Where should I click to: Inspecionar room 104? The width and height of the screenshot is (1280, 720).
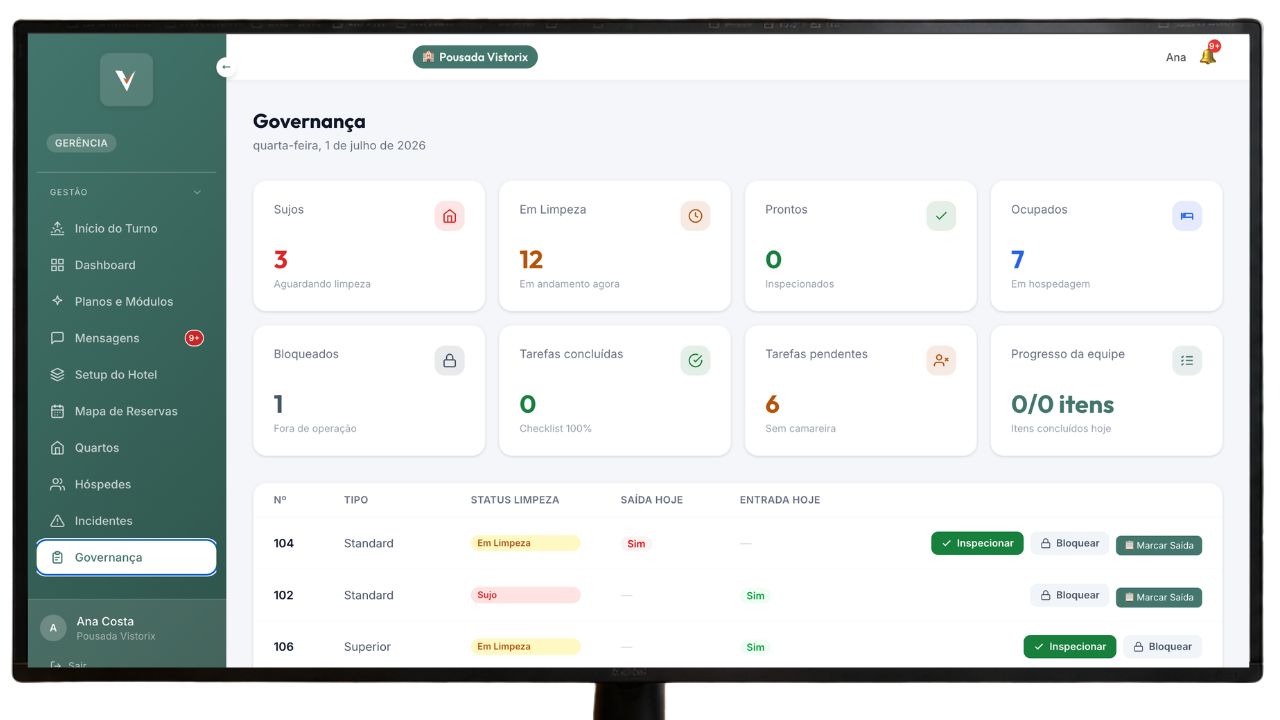pyautogui.click(x=977, y=543)
